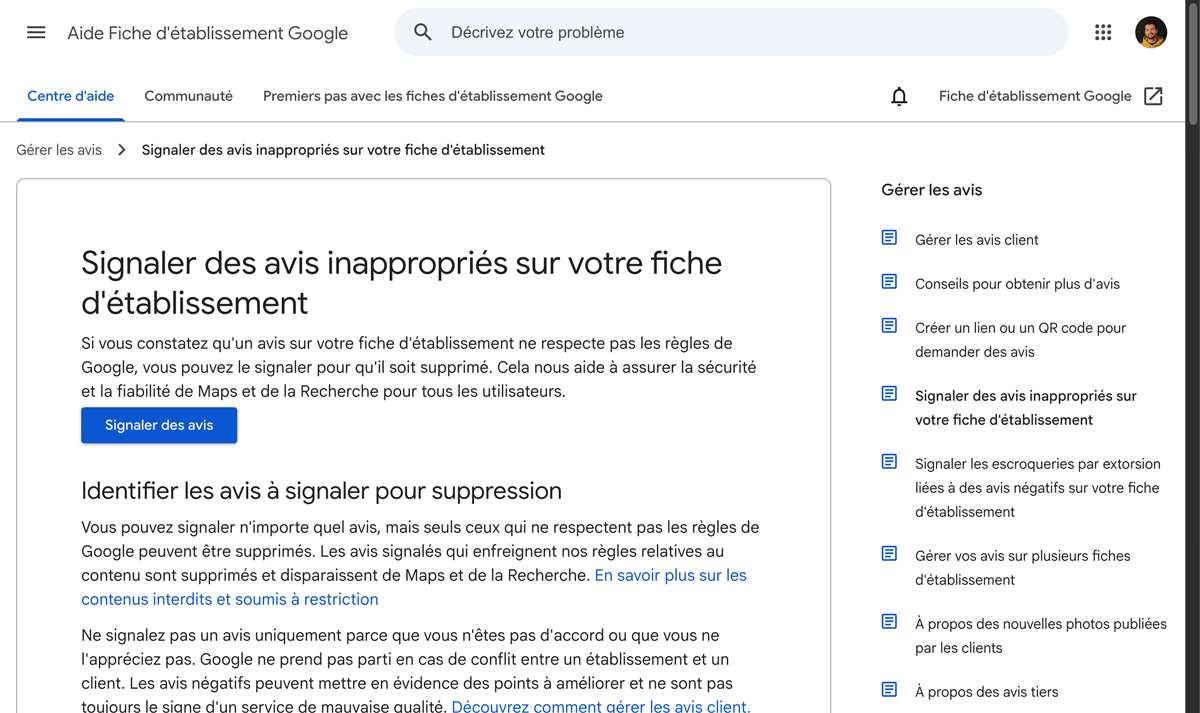Open sidebar article Signaler des avis inappropriés
The height and width of the screenshot is (713, 1200).
click(x=1026, y=408)
